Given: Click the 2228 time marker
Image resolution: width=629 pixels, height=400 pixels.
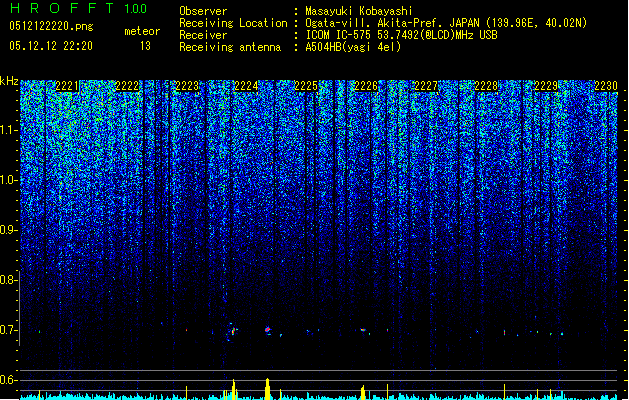Looking at the screenshot, I should click(486, 86).
